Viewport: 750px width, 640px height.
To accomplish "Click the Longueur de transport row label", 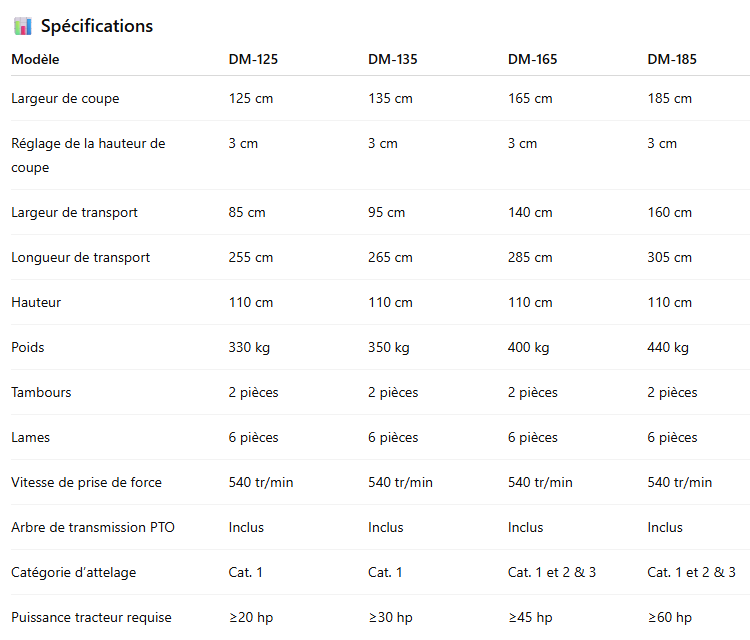I will (80, 257).
